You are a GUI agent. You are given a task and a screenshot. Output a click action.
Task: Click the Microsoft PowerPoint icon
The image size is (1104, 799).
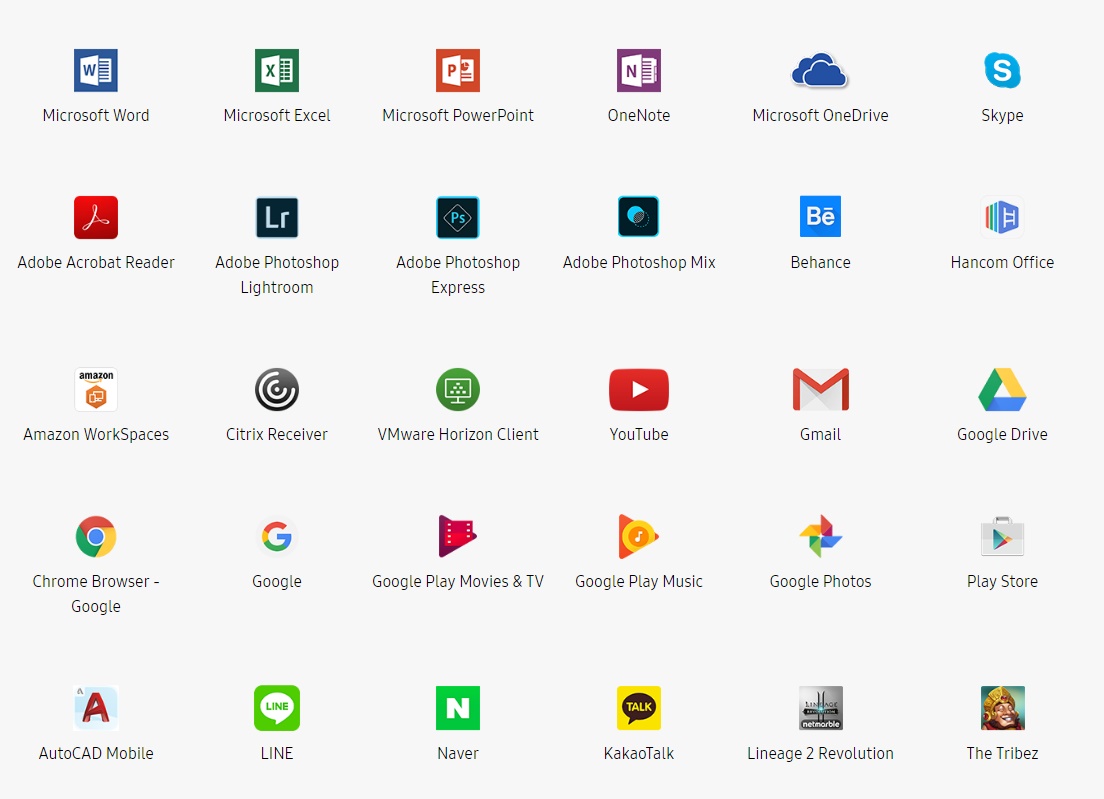point(458,70)
